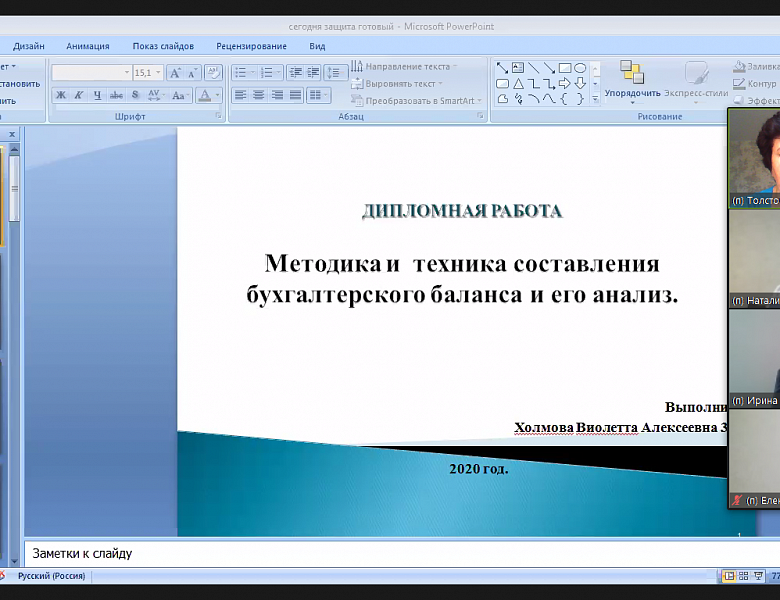
Task: Select right brace shape
Action: (580, 99)
